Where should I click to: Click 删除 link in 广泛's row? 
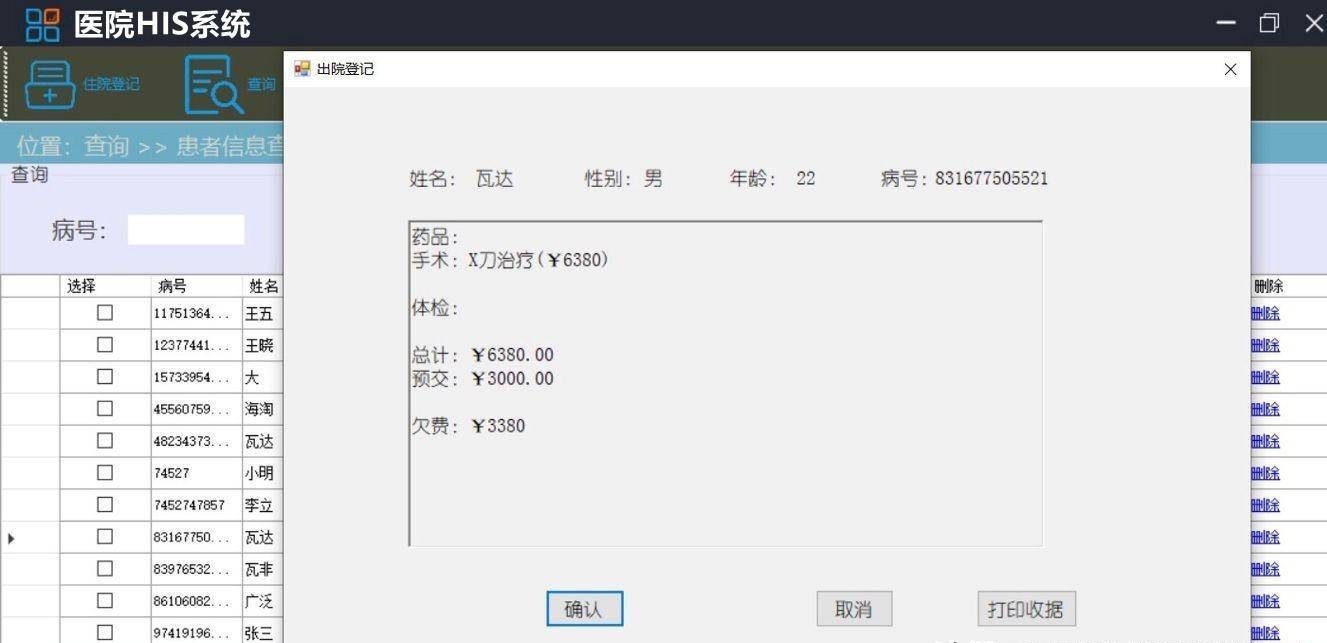coord(1265,602)
